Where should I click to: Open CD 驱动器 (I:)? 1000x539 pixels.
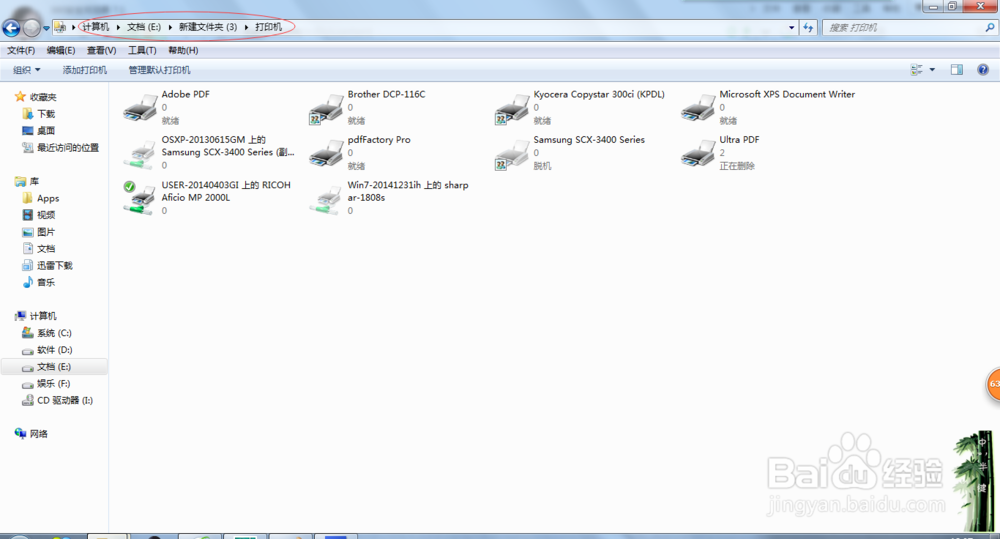click(57, 401)
